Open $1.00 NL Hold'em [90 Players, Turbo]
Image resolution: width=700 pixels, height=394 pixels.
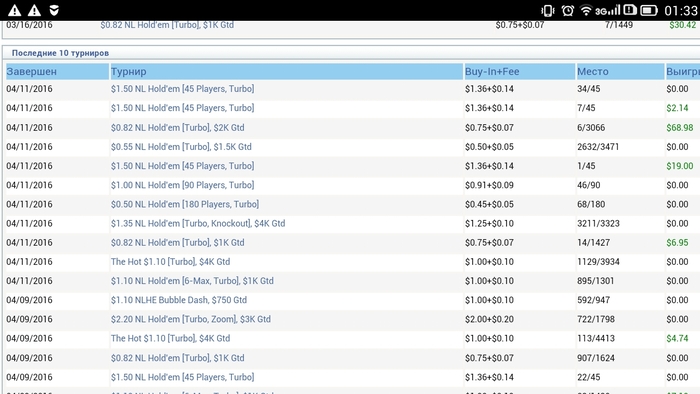pyautogui.click(x=183, y=185)
